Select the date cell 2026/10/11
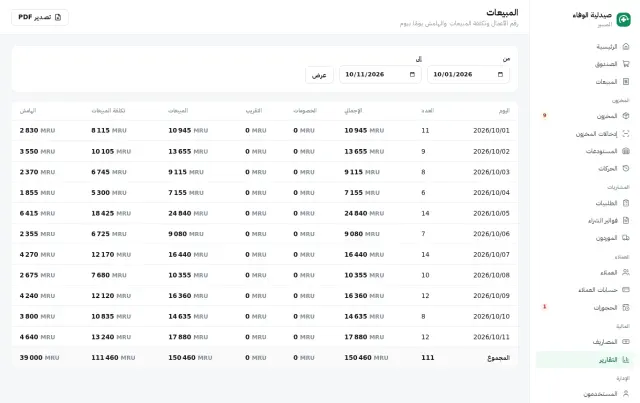This screenshot has height=403, width=640. click(491, 337)
